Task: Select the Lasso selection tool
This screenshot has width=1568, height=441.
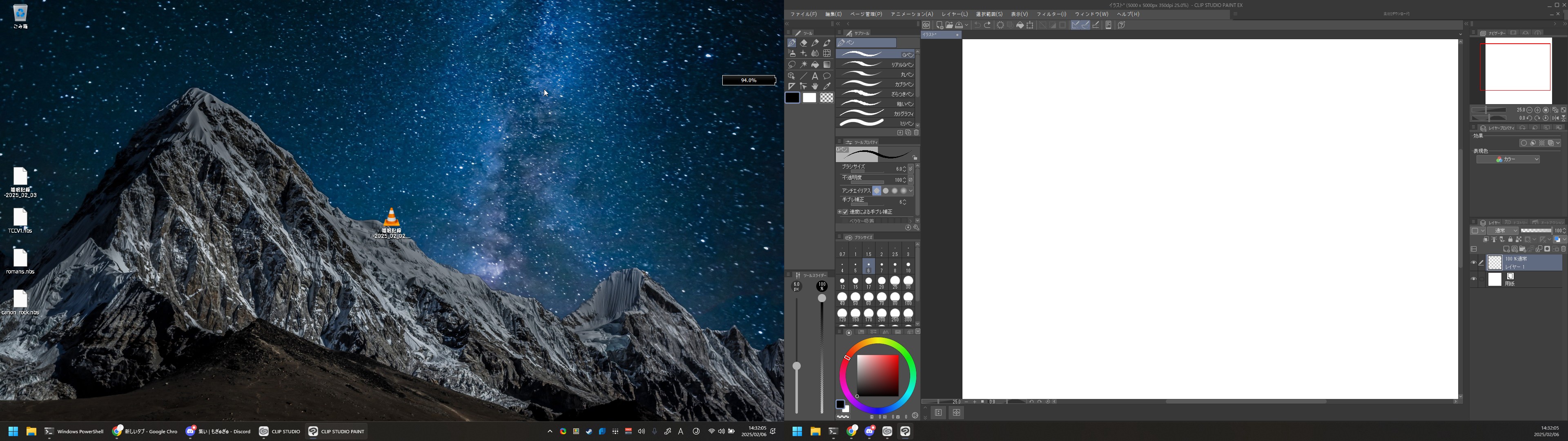Action: click(792, 65)
